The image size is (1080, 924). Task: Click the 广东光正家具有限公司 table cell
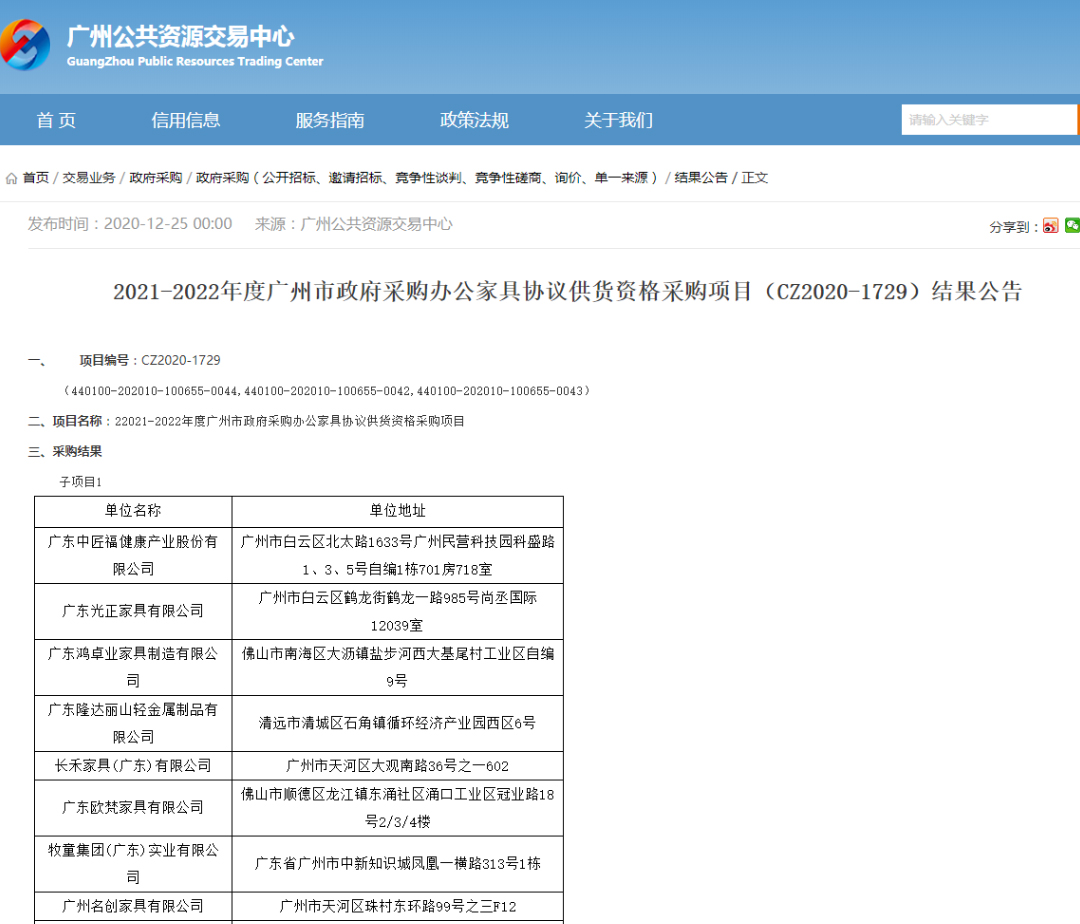pos(133,611)
